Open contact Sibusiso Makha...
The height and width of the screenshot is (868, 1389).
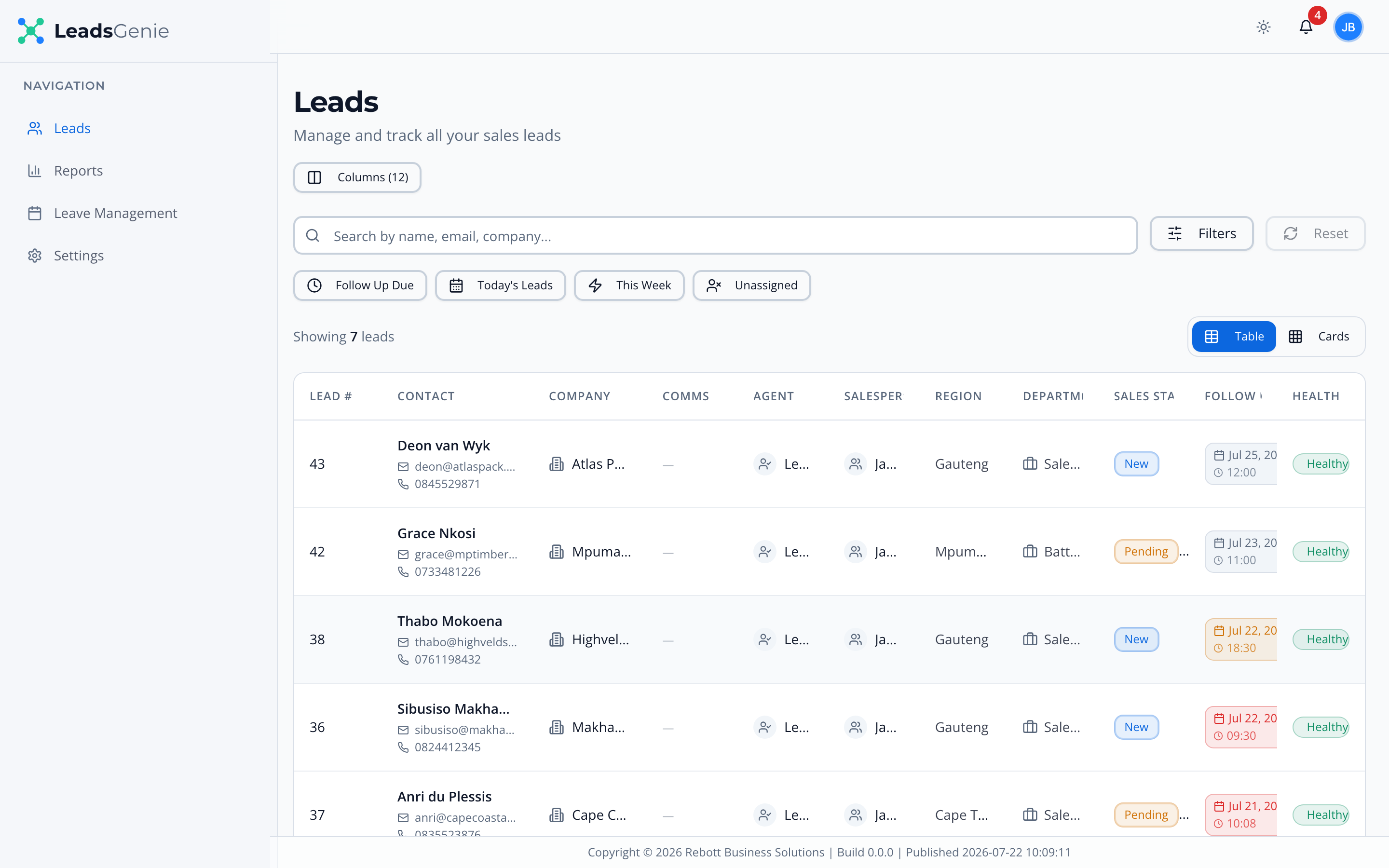click(x=453, y=709)
